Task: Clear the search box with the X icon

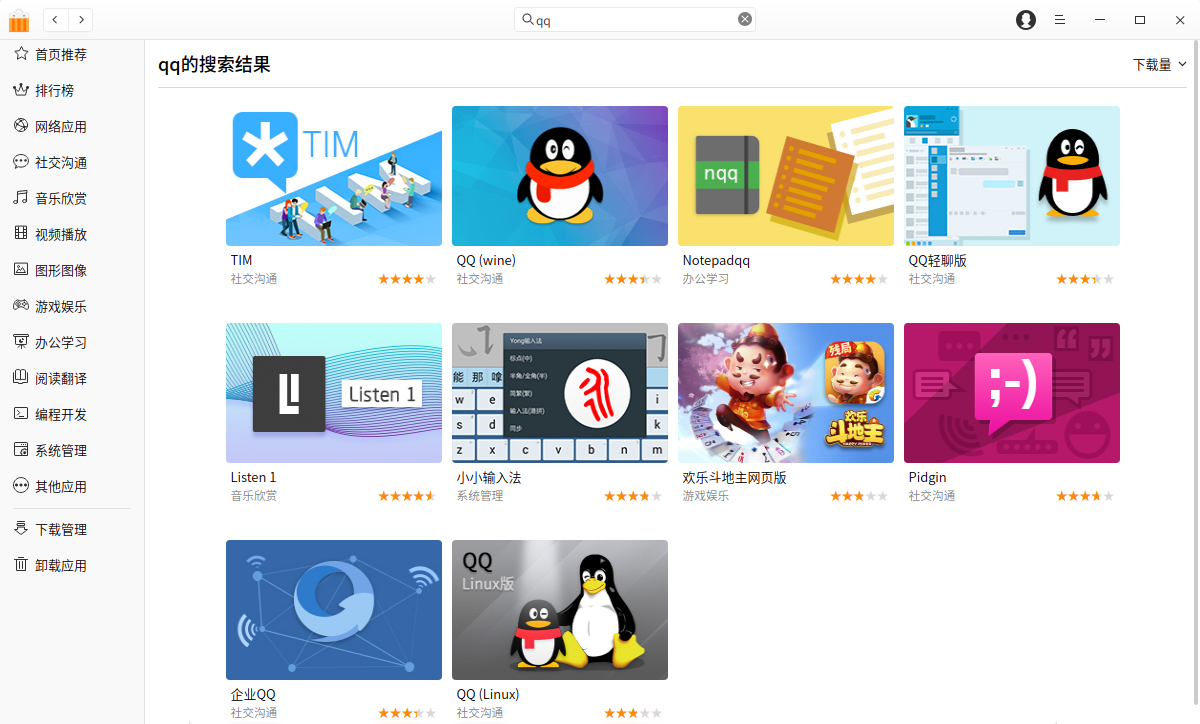Action: tap(745, 19)
